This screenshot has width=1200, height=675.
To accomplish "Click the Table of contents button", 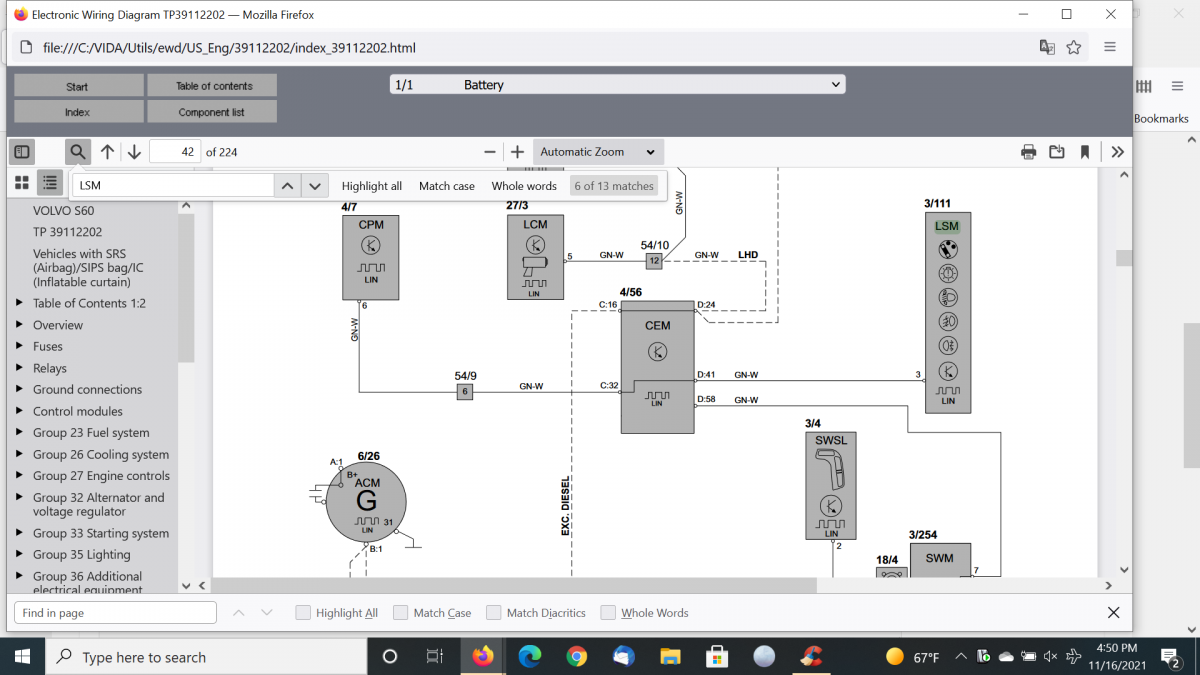I will pos(213,86).
